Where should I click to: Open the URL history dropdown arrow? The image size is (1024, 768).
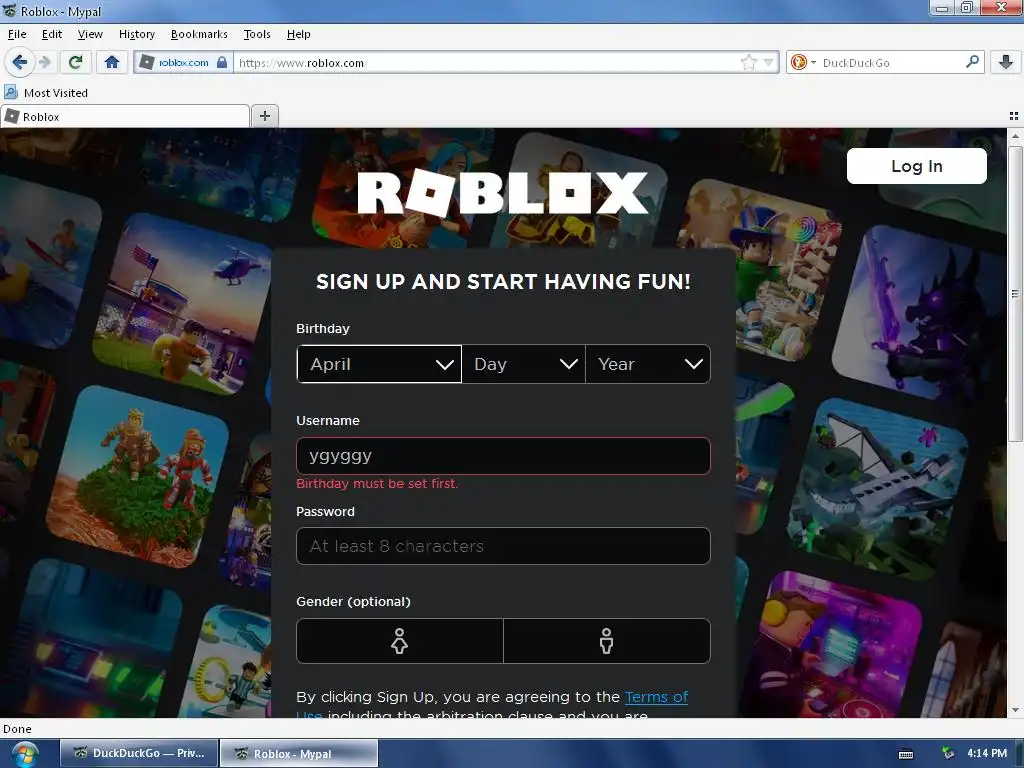[x=769, y=63]
